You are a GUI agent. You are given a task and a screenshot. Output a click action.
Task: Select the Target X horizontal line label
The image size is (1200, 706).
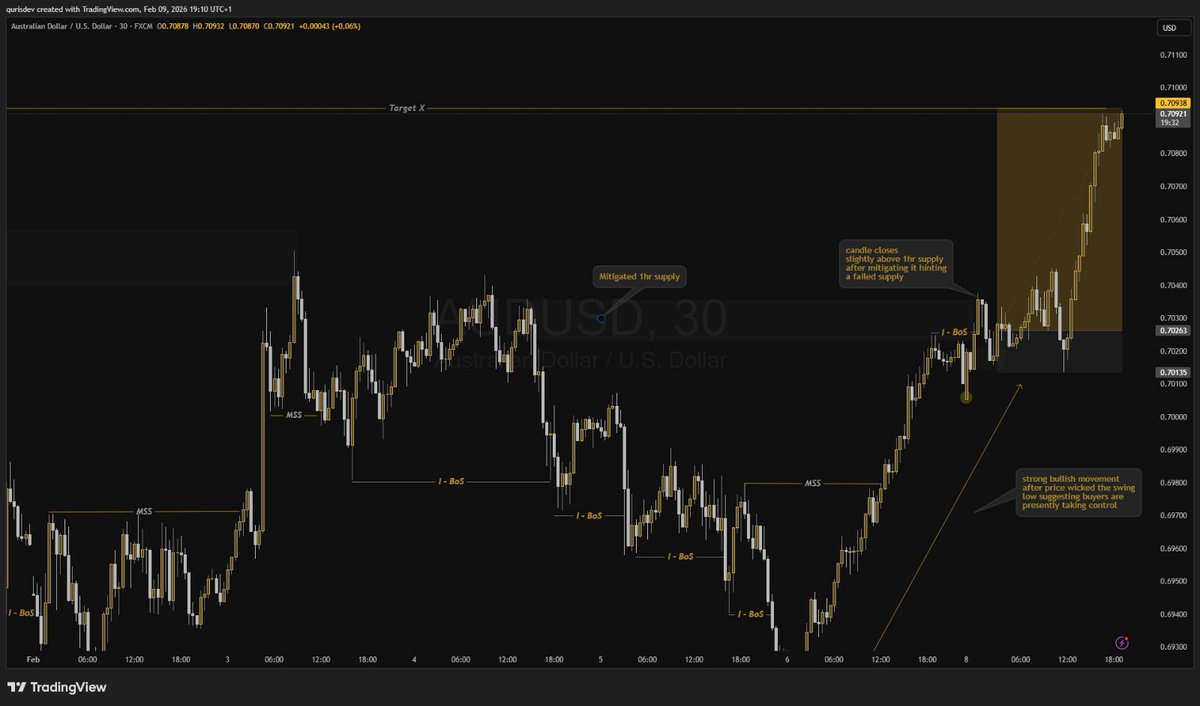[407, 107]
